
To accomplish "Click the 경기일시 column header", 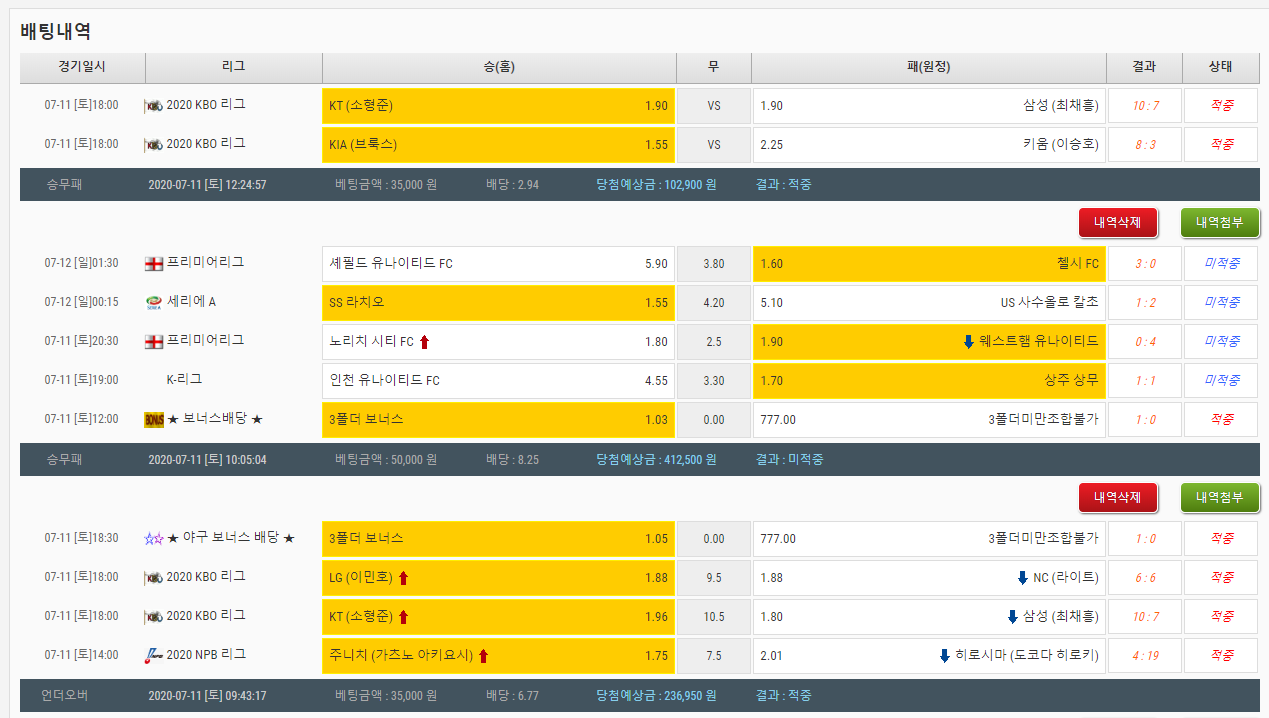I will (82, 67).
